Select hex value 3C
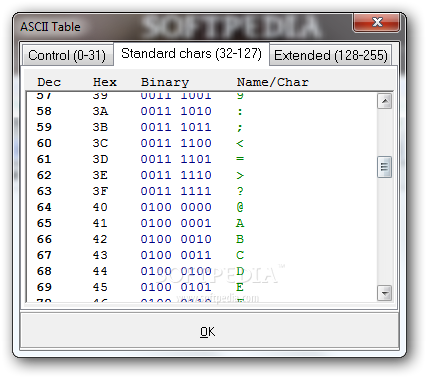 (x=100, y=143)
